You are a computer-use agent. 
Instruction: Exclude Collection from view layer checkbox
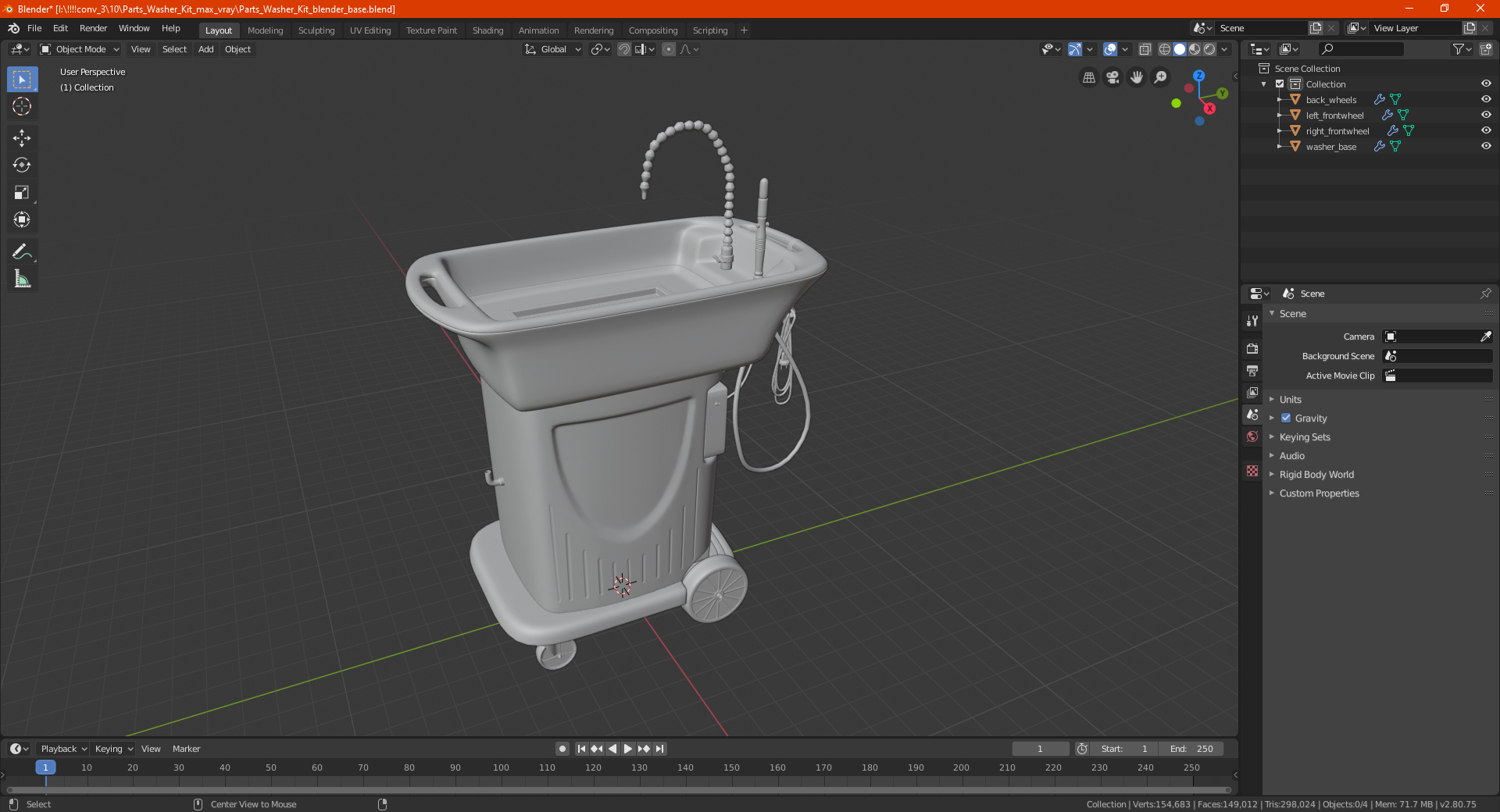tap(1280, 84)
